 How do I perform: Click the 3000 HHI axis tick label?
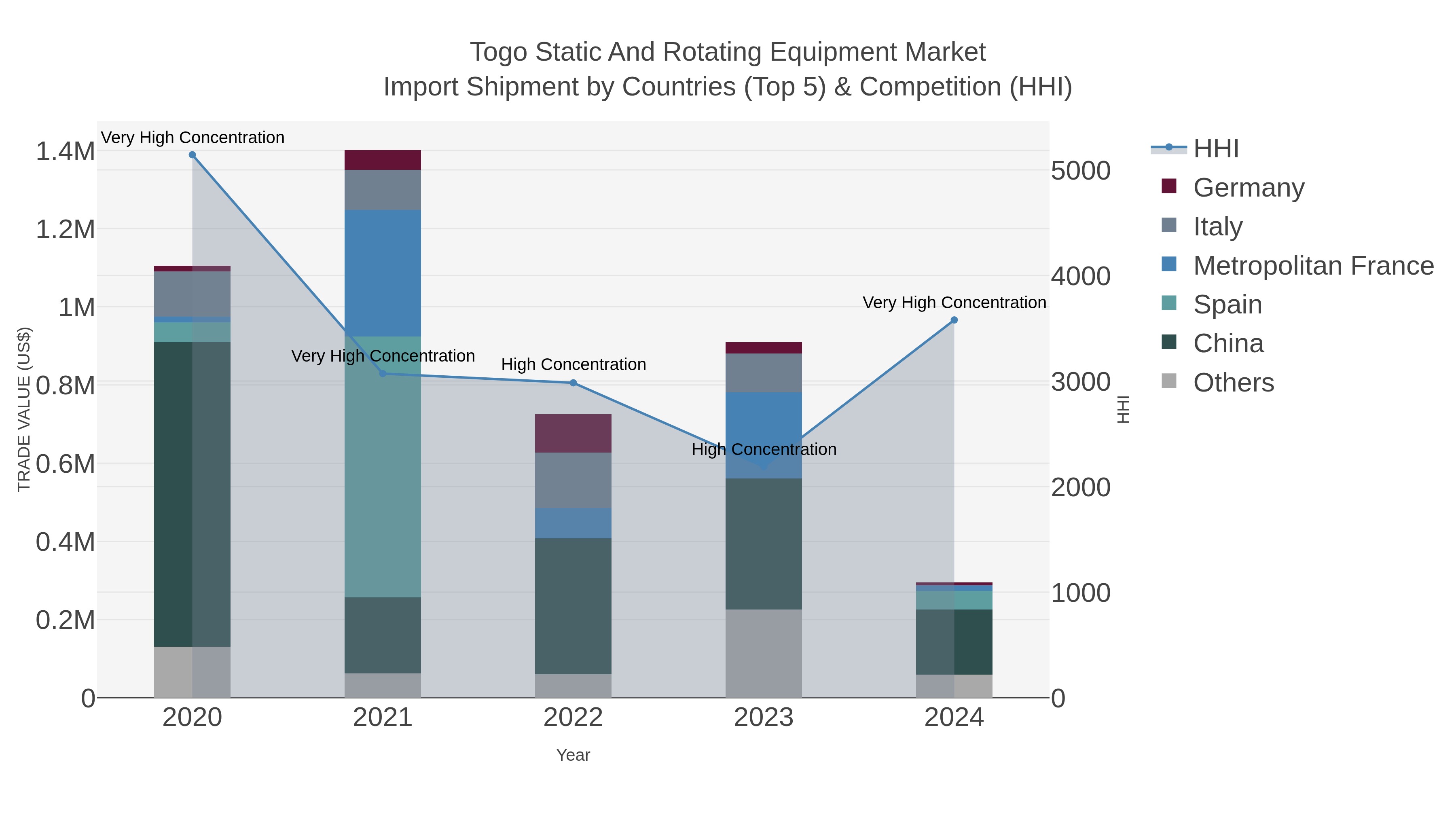coord(1081,382)
